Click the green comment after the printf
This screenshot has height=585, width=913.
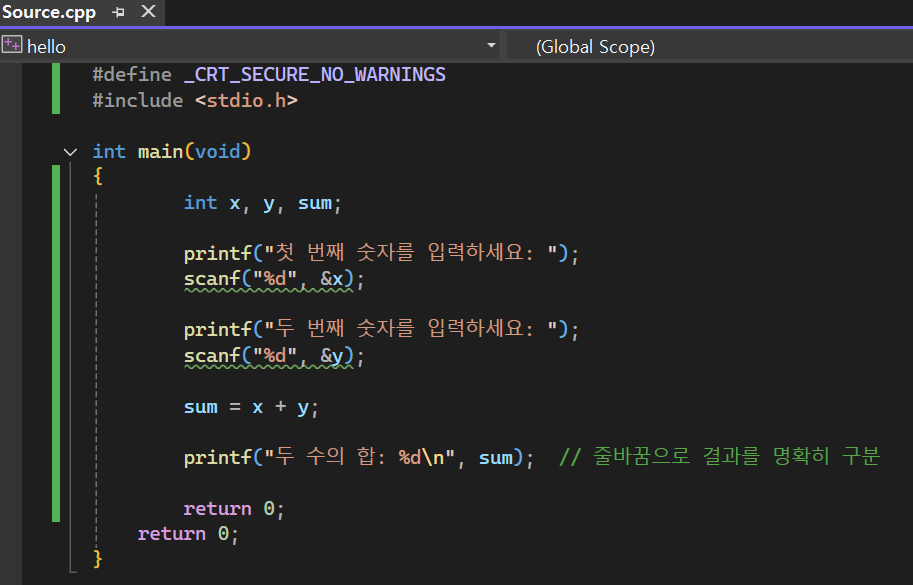pos(719,456)
